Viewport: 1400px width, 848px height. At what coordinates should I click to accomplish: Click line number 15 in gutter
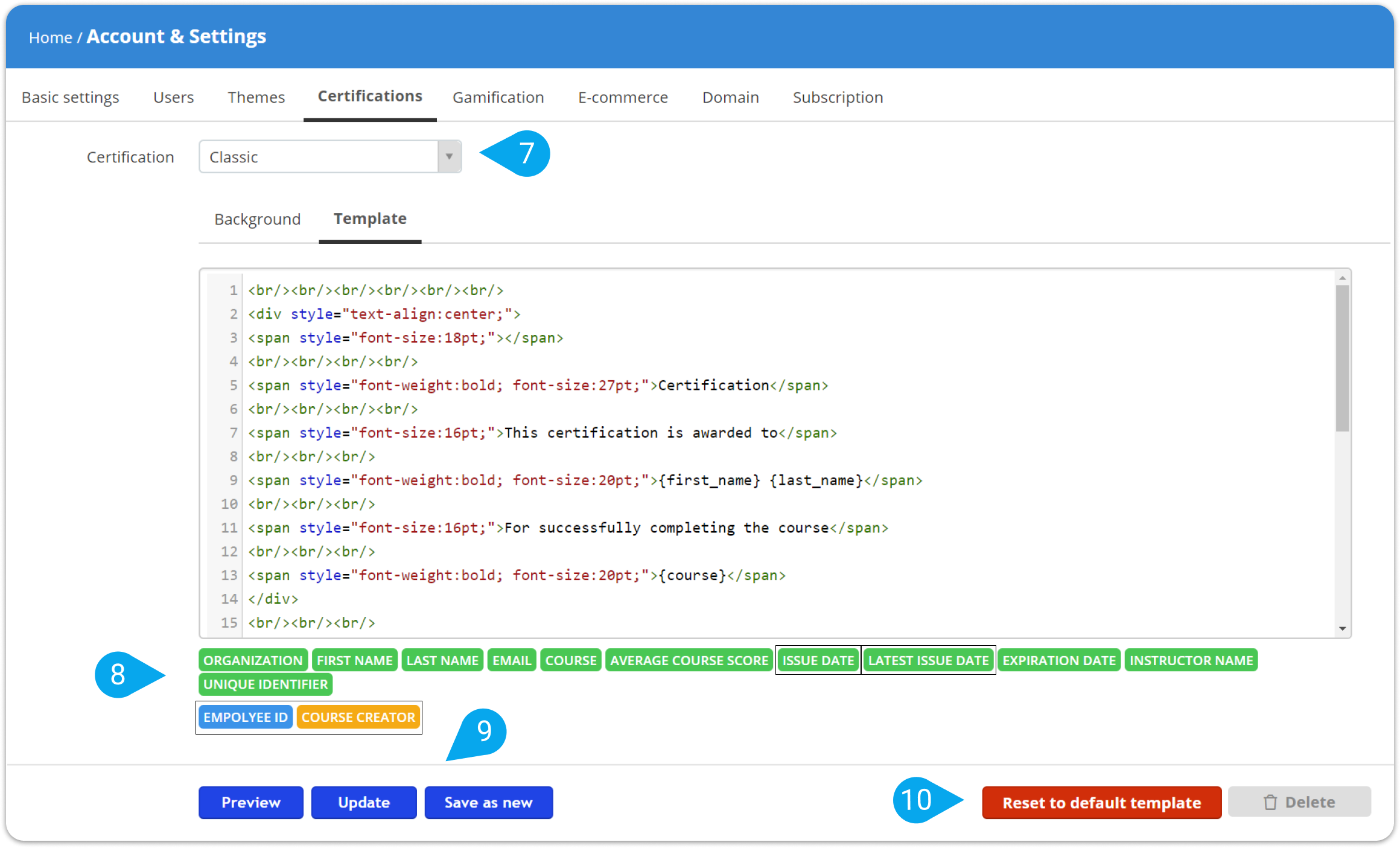[x=229, y=623]
